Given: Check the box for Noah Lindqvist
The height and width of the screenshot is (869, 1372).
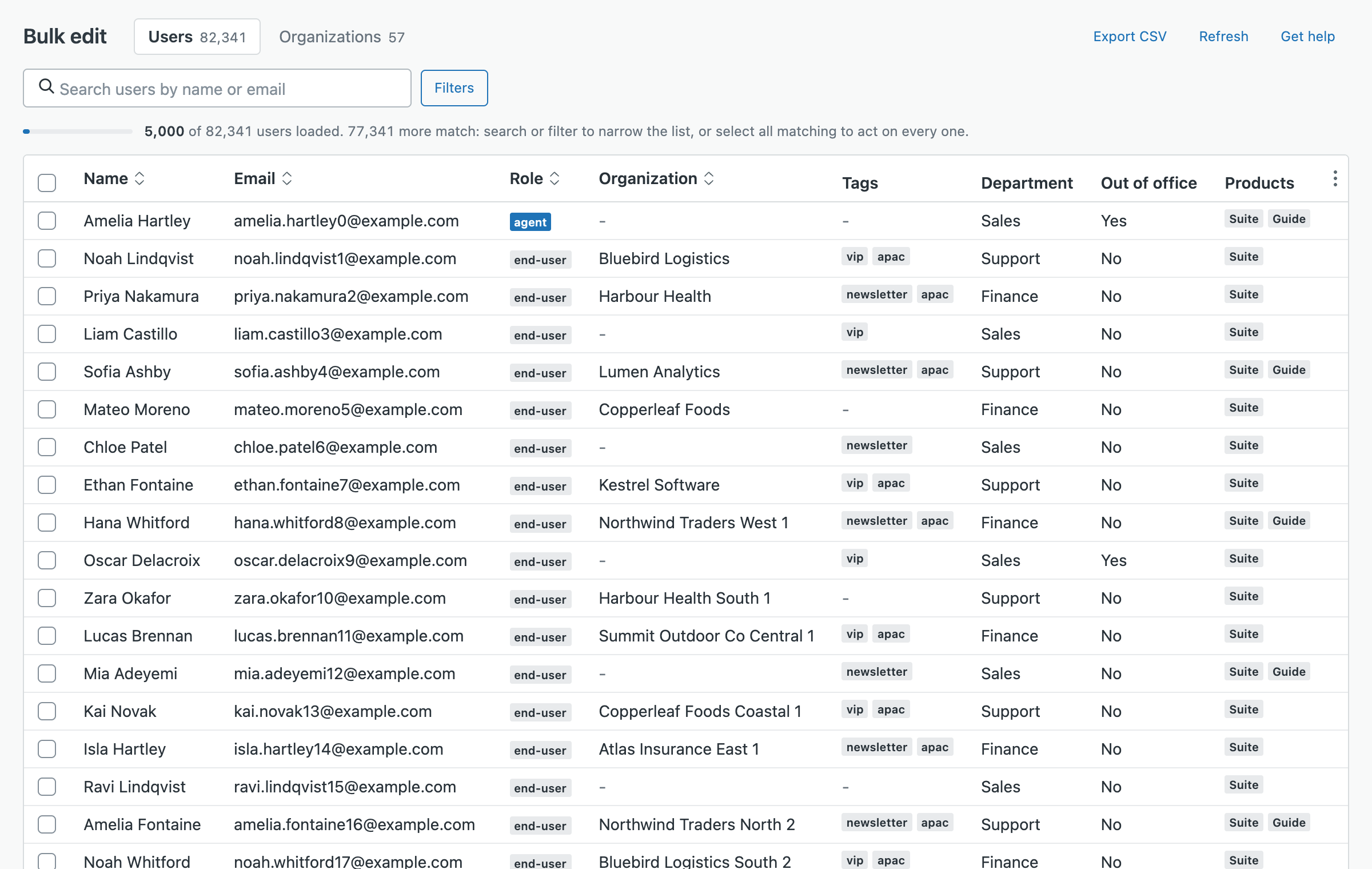Looking at the screenshot, I should coord(47,258).
